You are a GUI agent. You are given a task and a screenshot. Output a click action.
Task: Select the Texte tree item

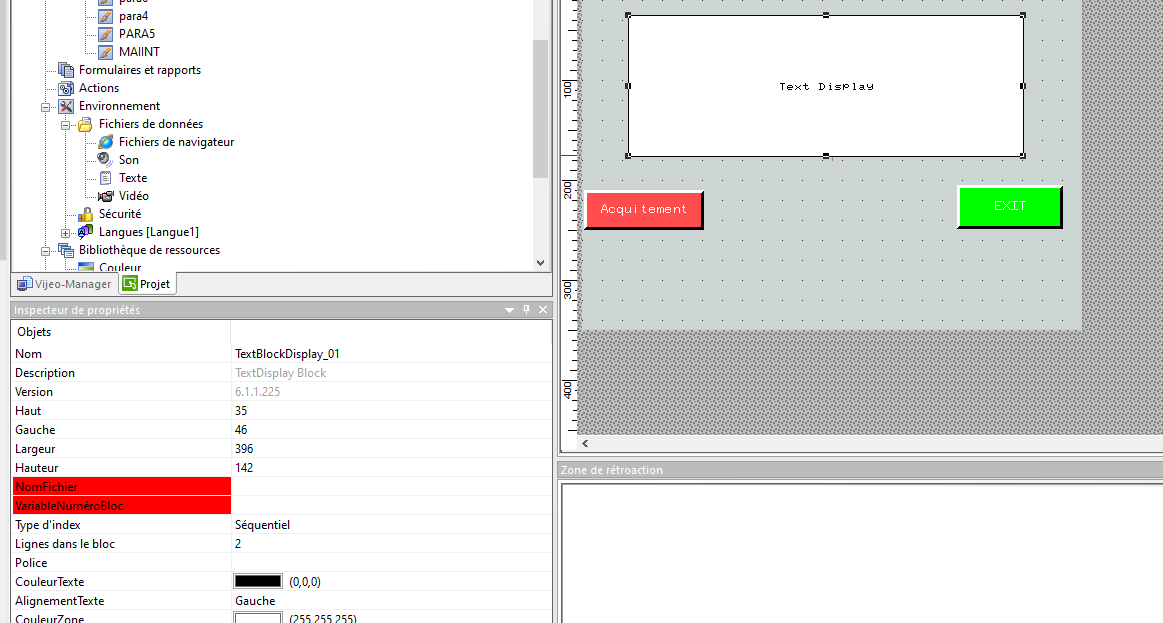(133, 178)
